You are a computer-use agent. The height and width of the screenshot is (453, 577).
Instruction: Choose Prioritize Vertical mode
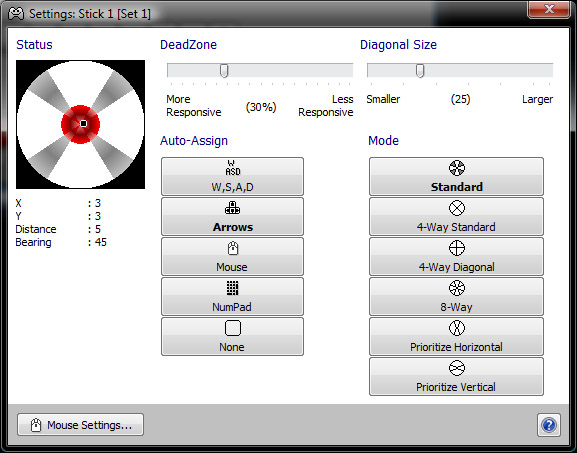point(456,376)
